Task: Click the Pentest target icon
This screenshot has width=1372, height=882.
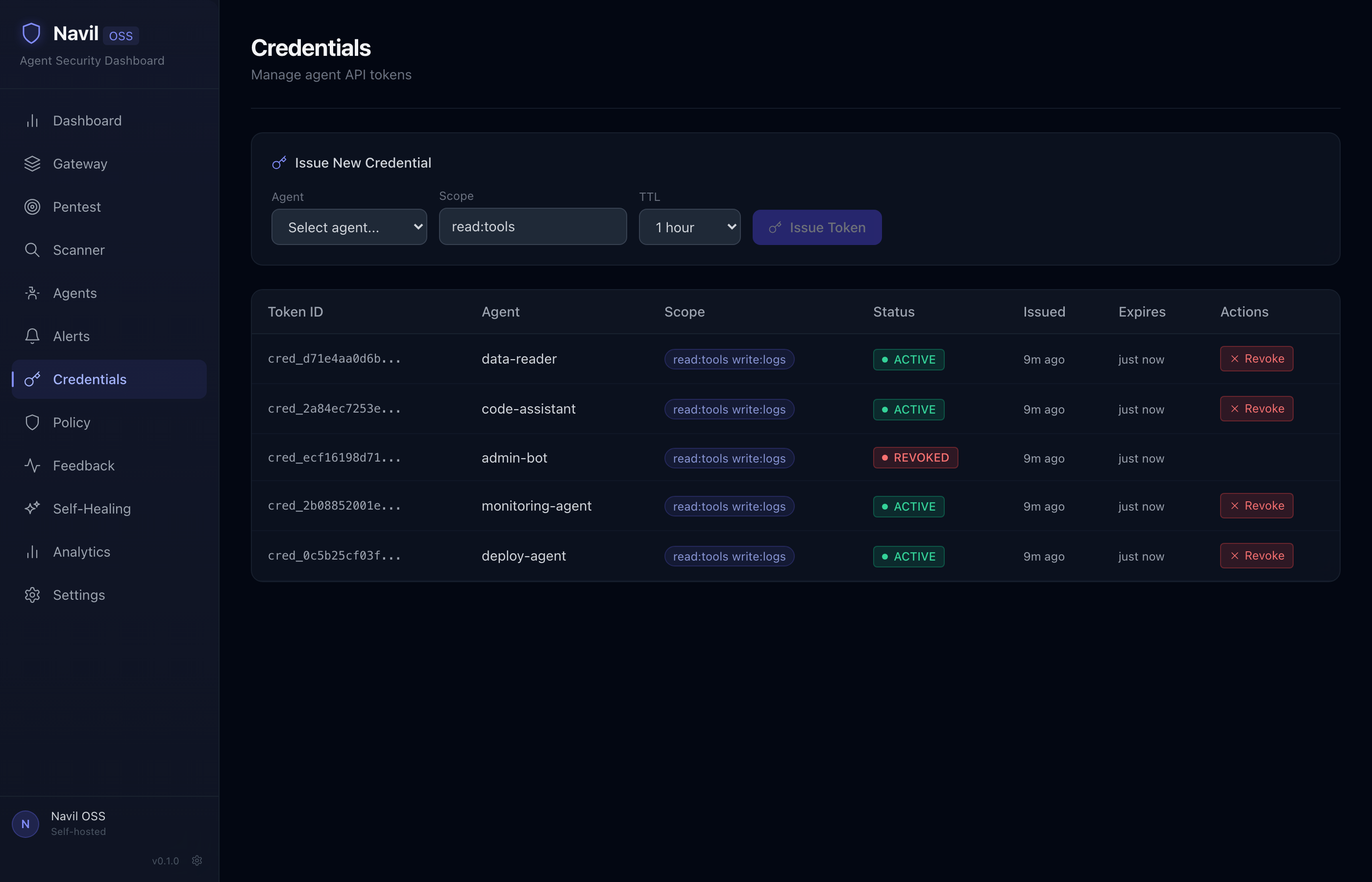Action: pyautogui.click(x=32, y=207)
